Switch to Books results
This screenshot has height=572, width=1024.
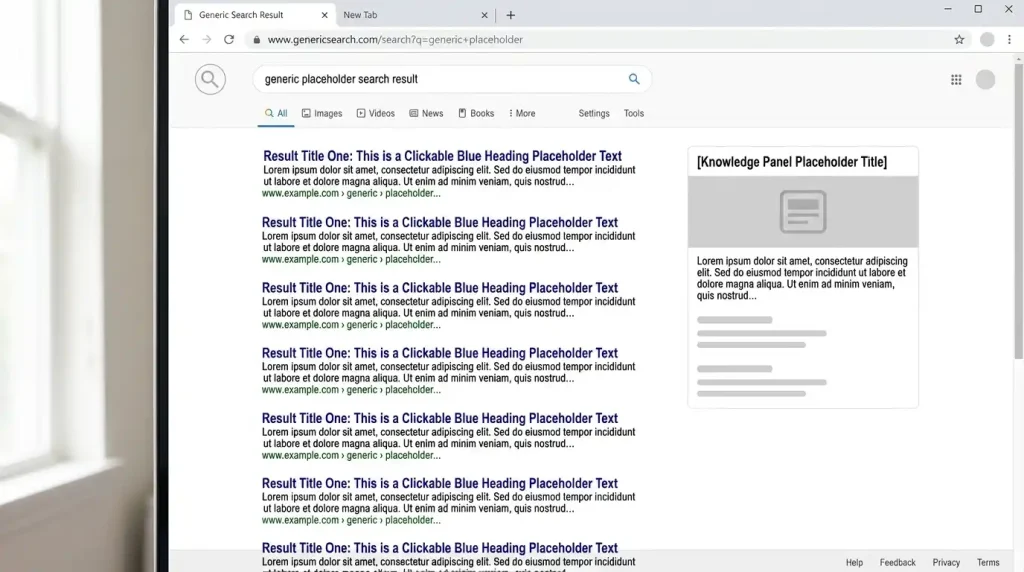(x=476, y=114)
